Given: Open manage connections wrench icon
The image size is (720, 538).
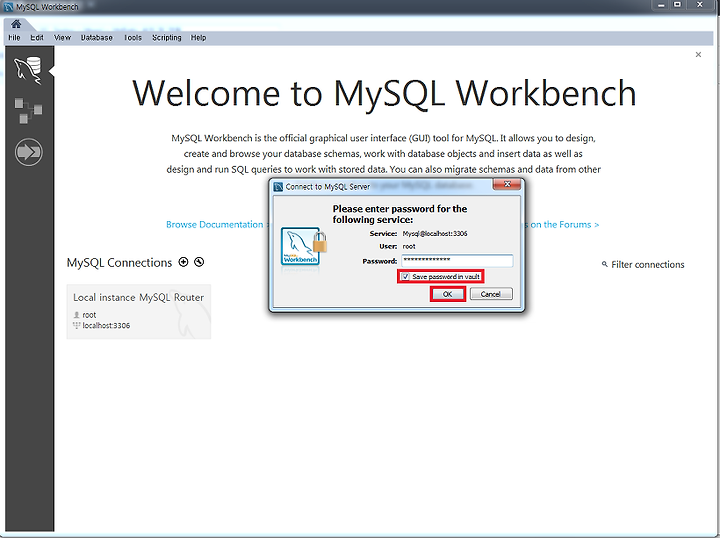Looking at the screenshot, I should pos(199,262).
